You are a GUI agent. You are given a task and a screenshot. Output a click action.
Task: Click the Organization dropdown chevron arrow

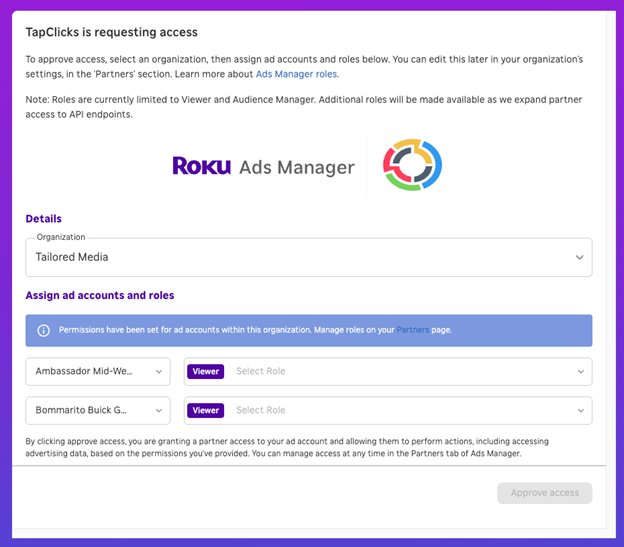[x=579, y=257]
